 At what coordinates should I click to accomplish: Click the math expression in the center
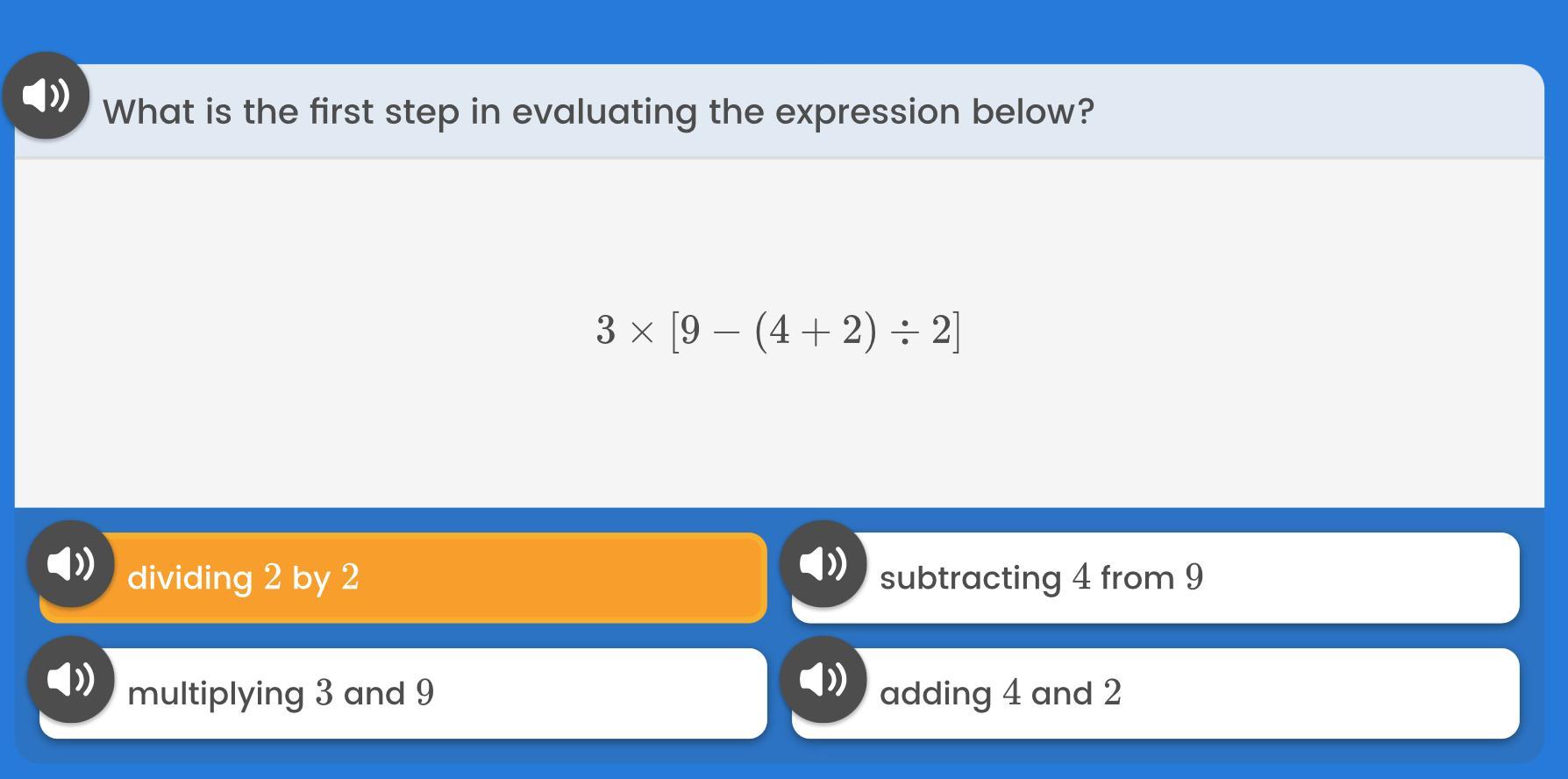(778, 332)
